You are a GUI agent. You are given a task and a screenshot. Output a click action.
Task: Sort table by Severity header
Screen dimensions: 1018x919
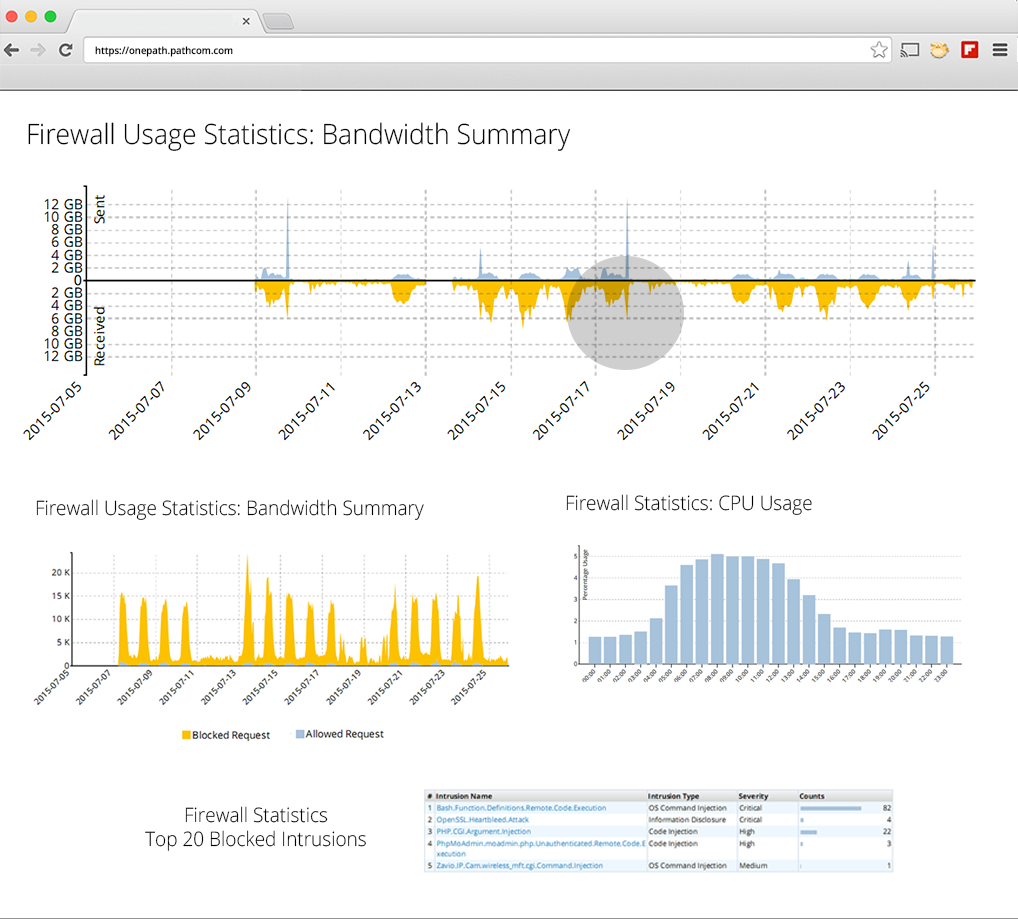pos(753,796)
